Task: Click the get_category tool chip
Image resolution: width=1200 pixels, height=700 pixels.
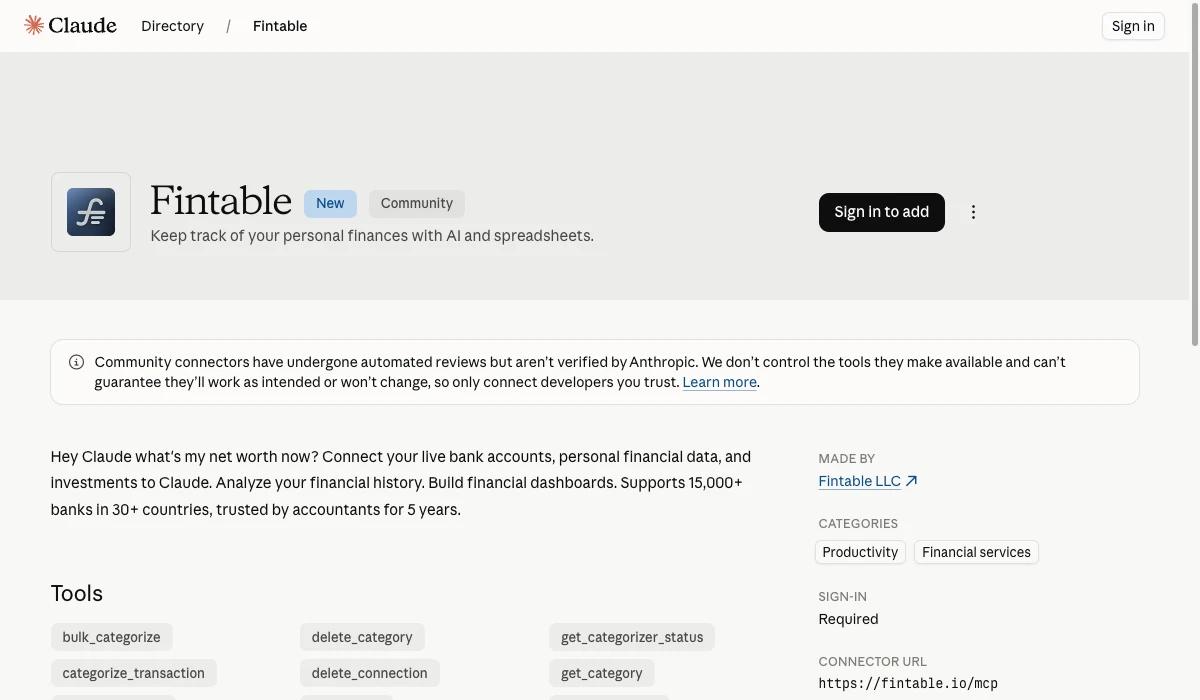Action: [x=602, y=673]
